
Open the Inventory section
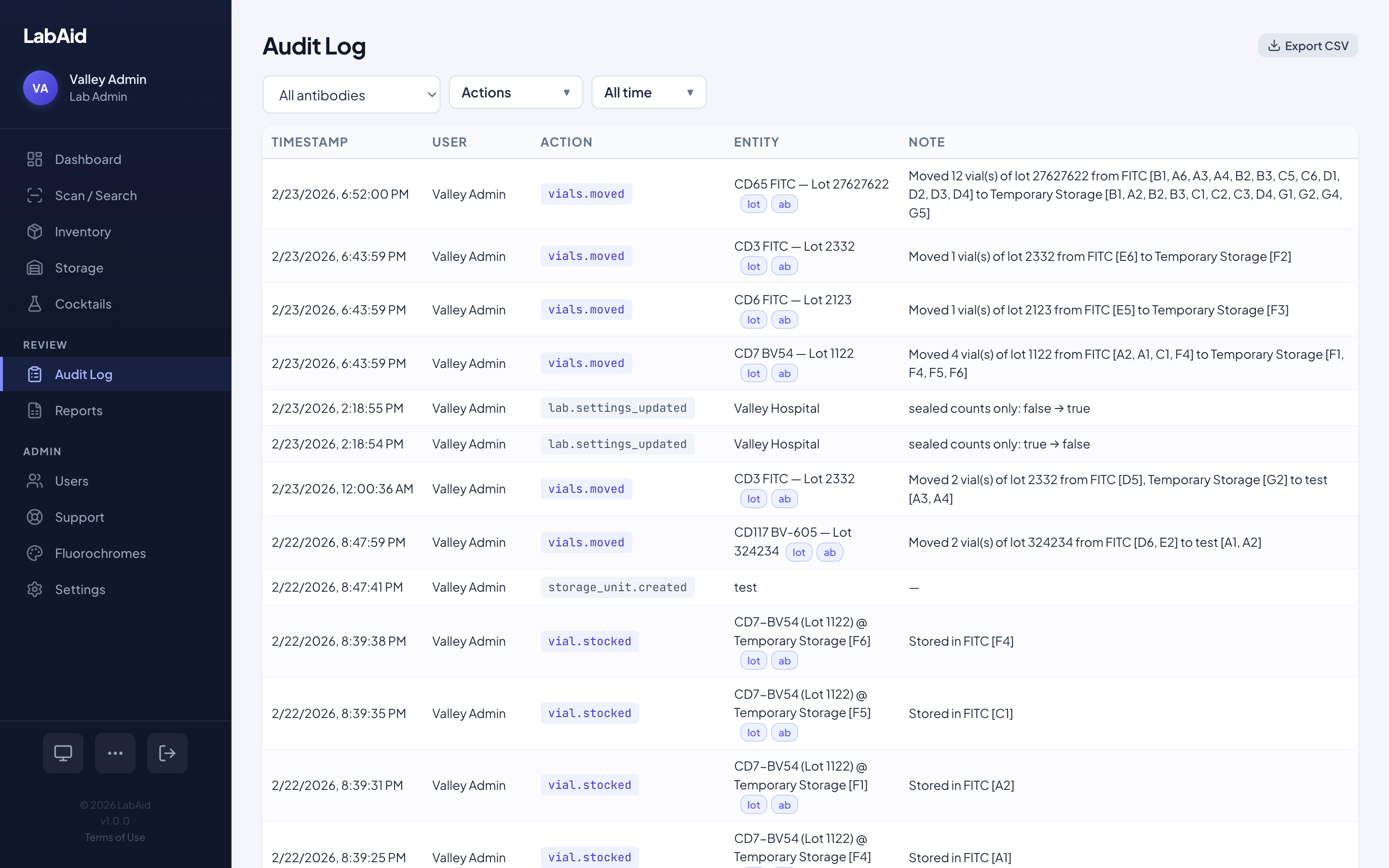coord(82,231)
